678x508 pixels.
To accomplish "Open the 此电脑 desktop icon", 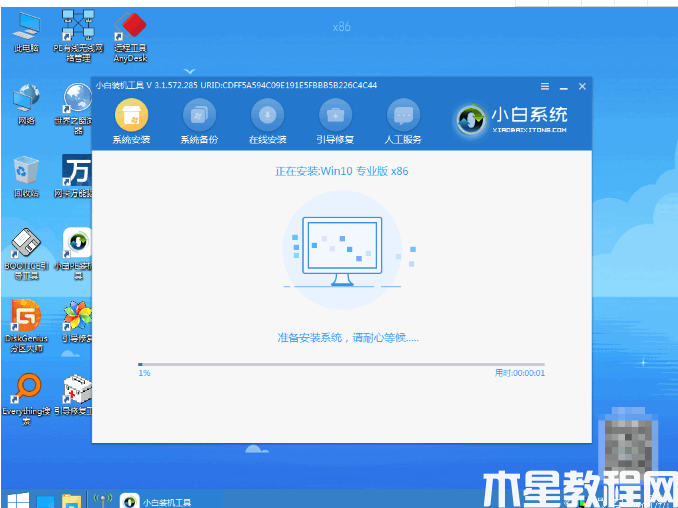I will [x=26, y=32].
